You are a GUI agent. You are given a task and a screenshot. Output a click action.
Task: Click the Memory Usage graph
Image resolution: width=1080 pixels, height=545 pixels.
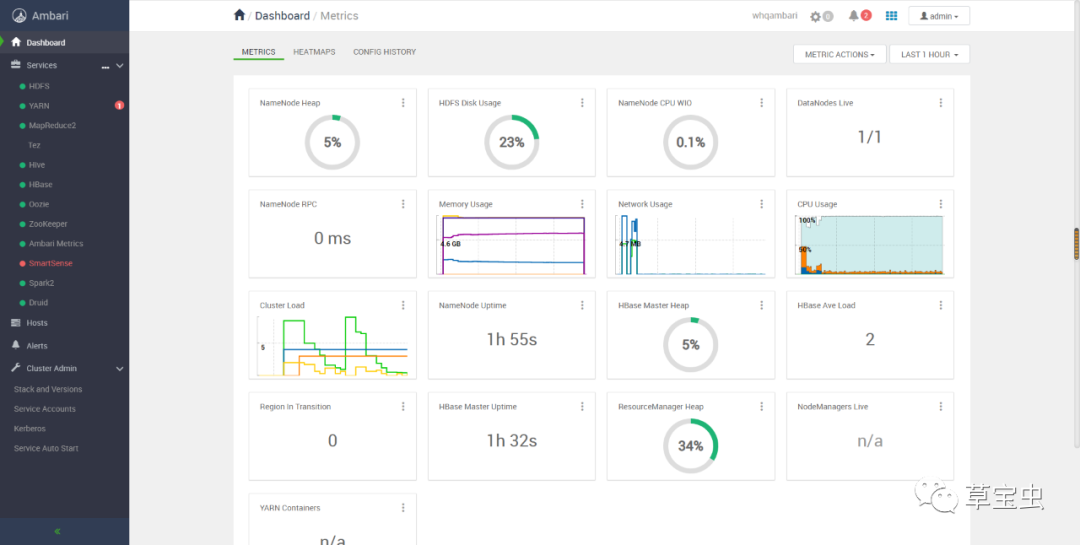pyautogui.click(x=511, y=245)
